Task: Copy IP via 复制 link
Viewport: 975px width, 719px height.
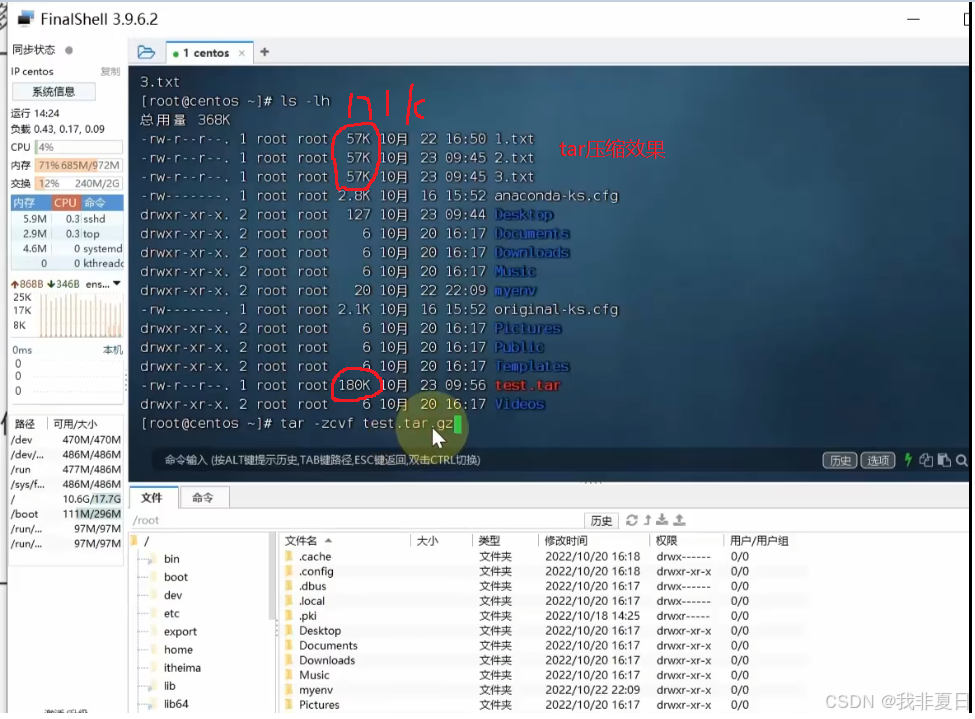Action: click(x=111, y=72)
